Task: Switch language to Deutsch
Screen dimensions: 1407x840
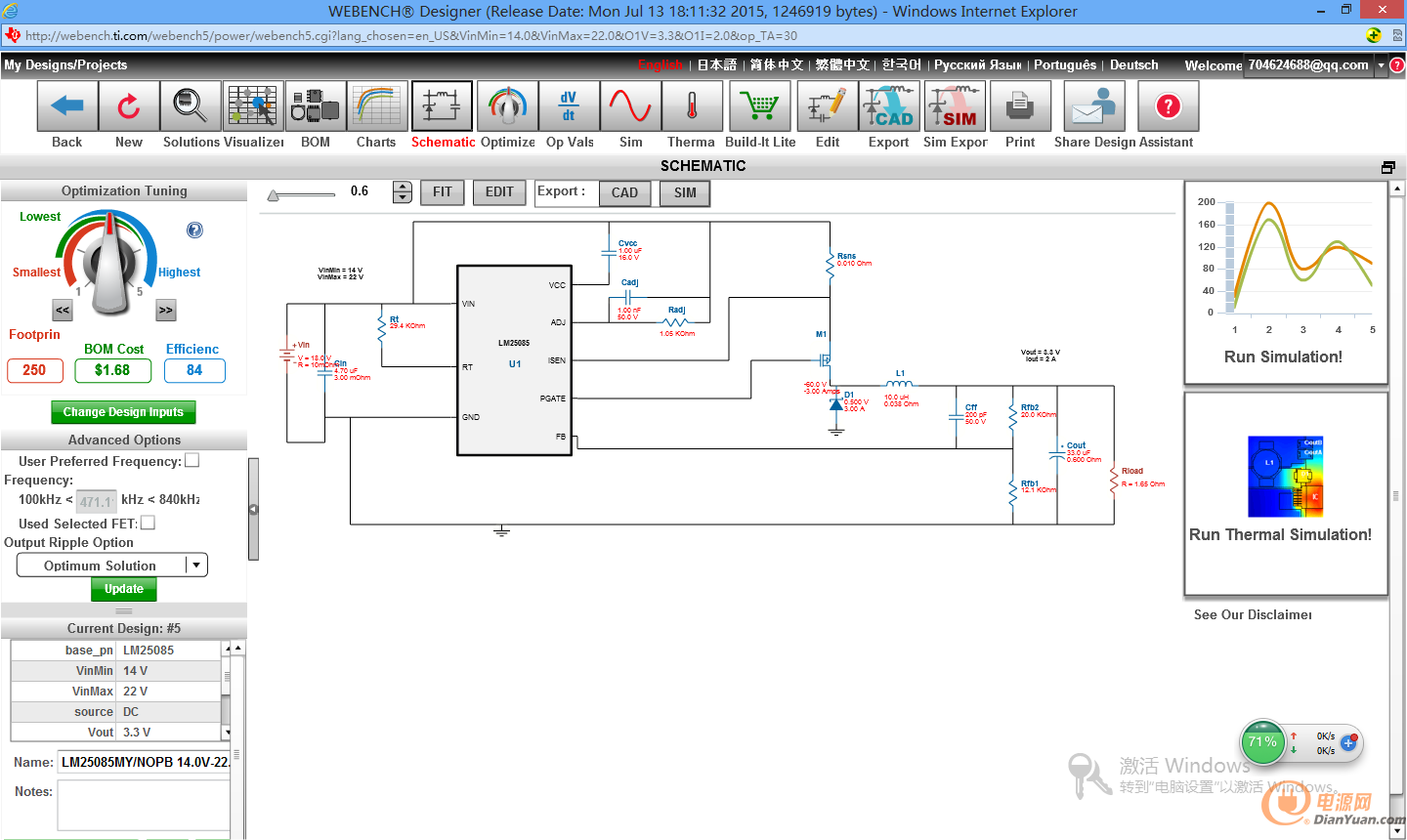Action: coord(1134,65)
